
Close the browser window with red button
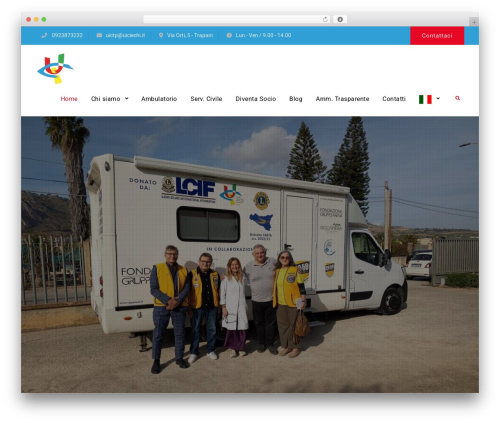coord(29,19)
